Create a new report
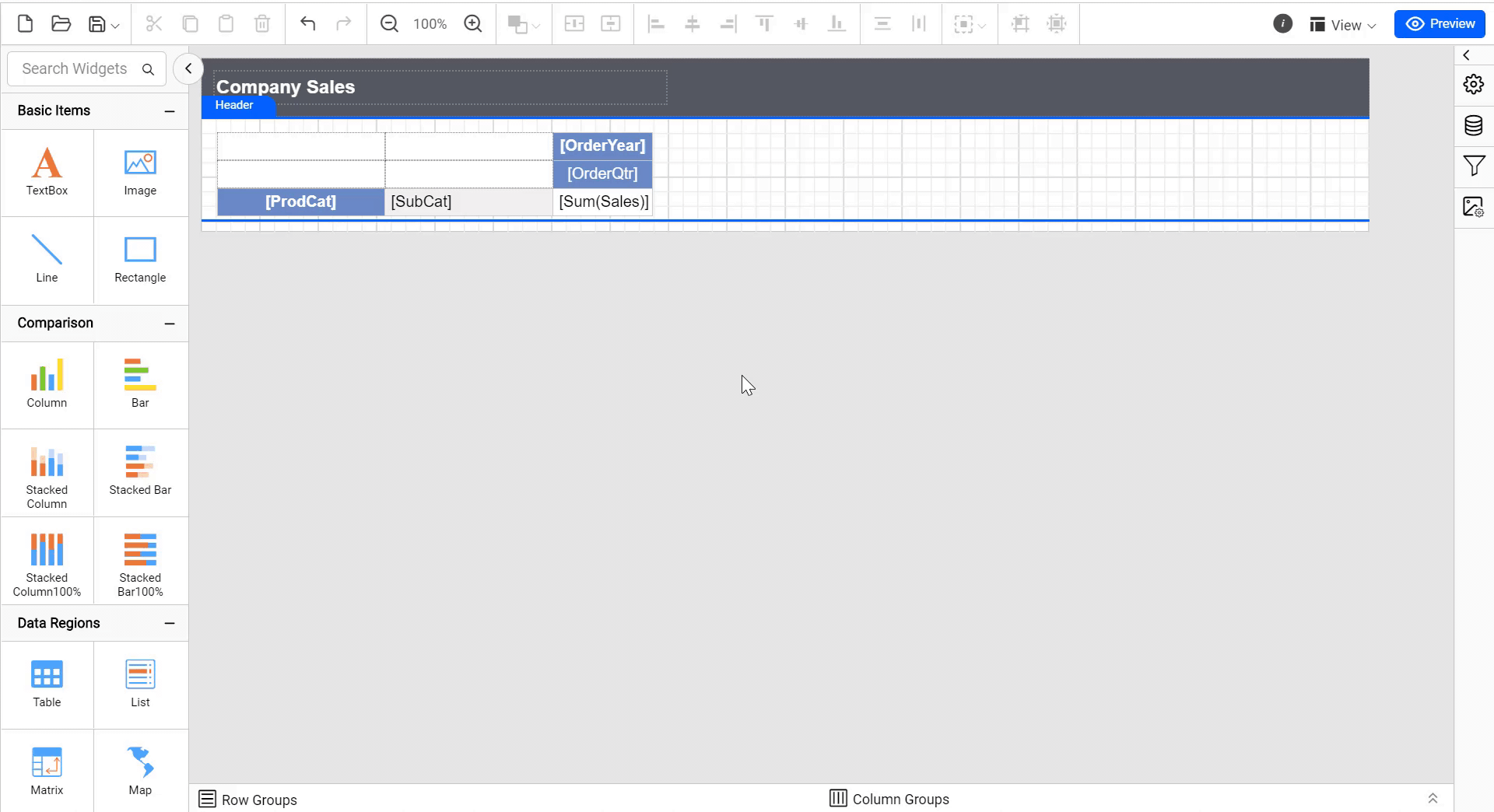 point(24,23)
